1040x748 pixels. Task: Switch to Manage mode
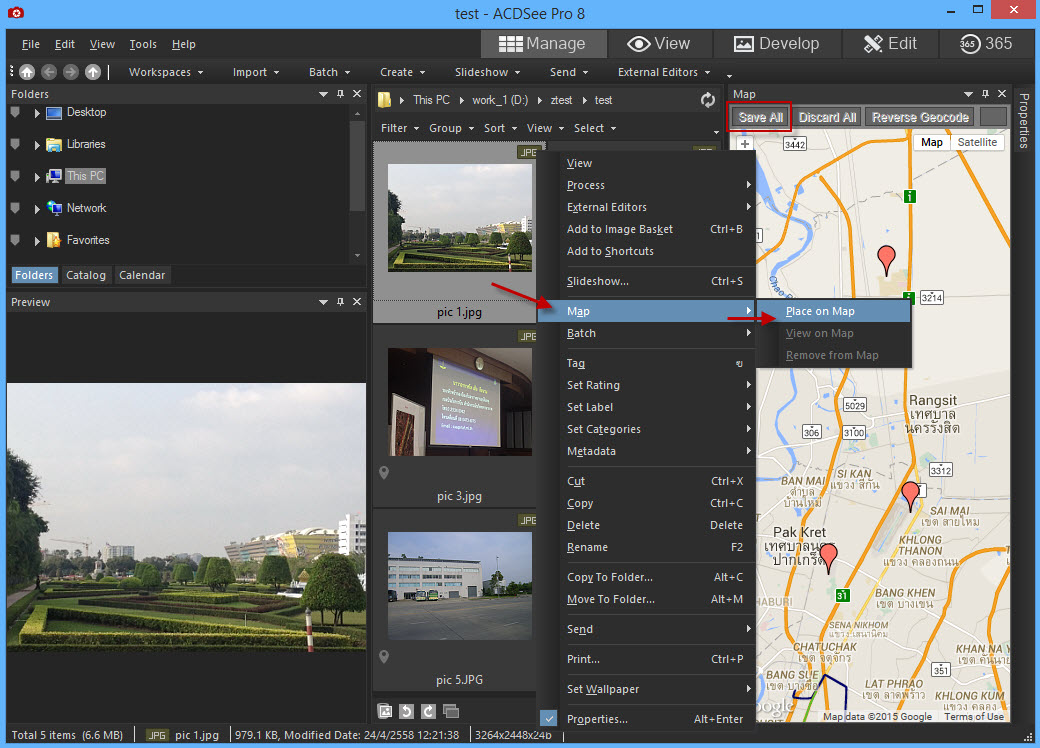(543, 44)
